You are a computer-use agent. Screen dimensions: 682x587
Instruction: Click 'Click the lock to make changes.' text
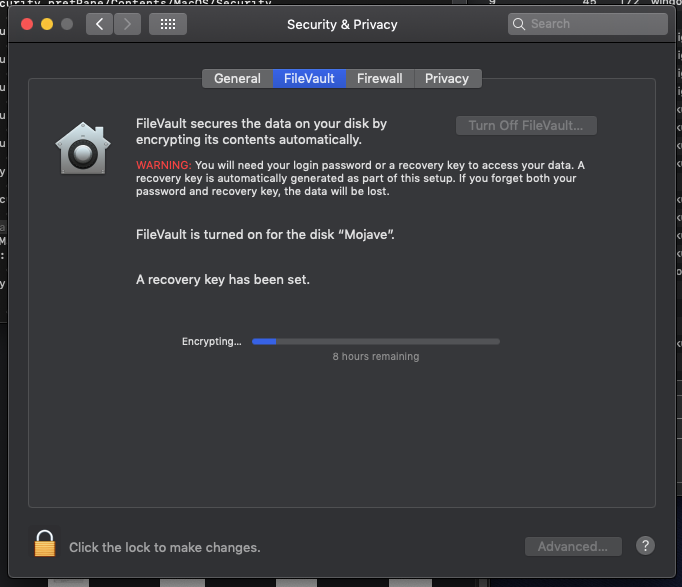tap(165, 547)
